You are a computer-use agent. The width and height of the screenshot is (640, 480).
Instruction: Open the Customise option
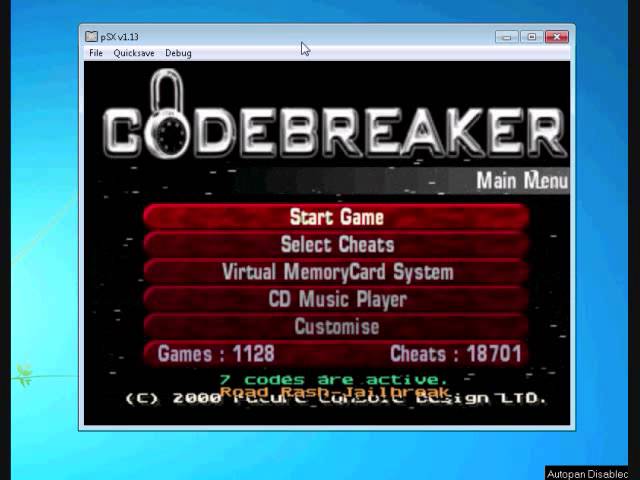[x=336, y=327]
